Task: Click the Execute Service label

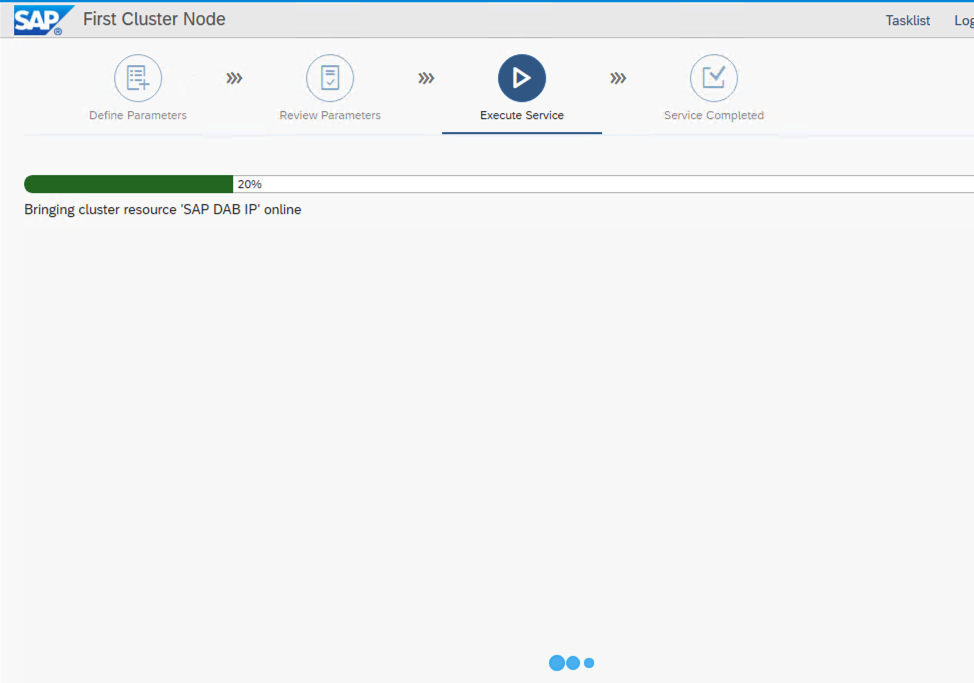Action: pos(522,115)
